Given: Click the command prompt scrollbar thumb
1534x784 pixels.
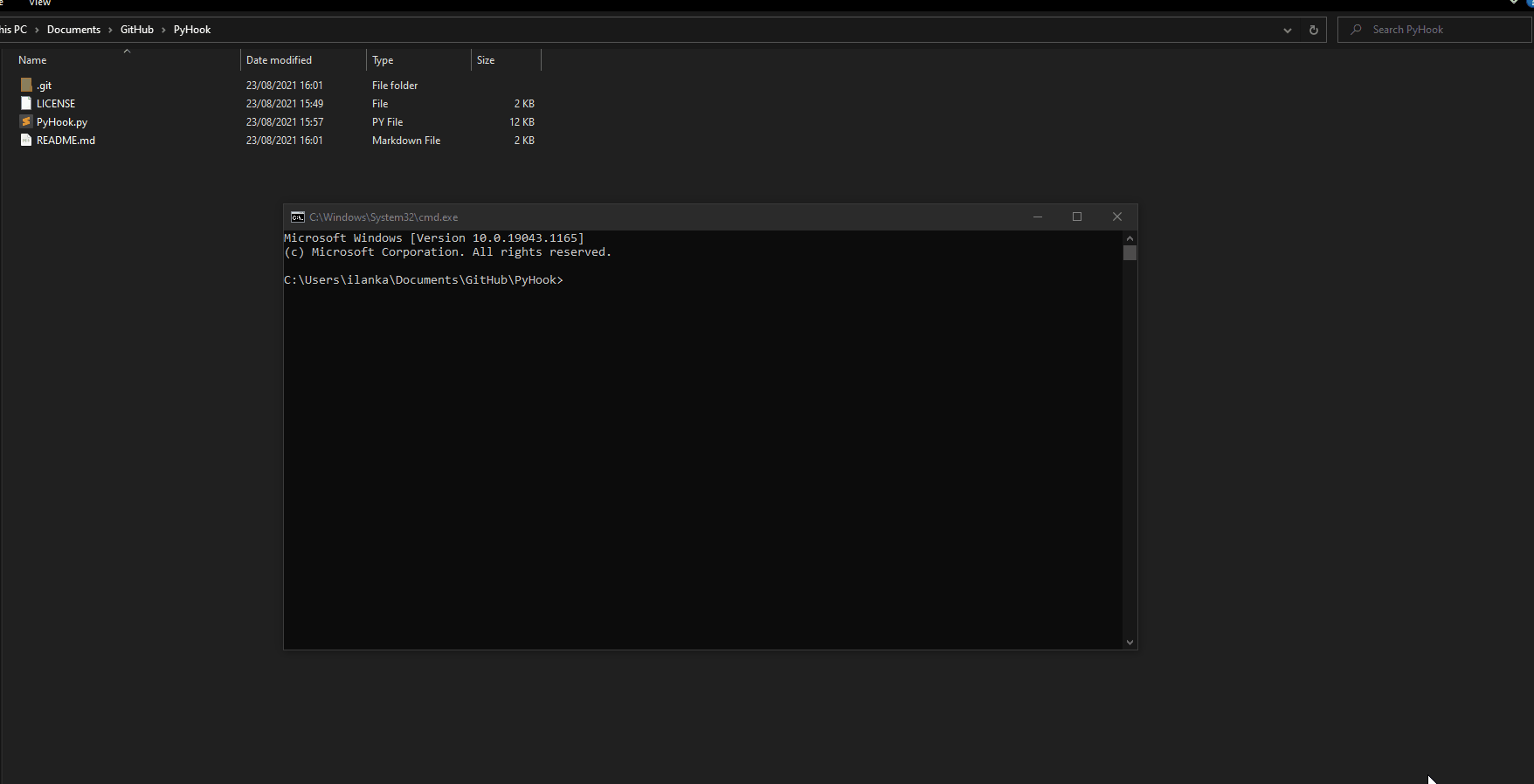Looking at the screenshot, I should point(1130,252).
